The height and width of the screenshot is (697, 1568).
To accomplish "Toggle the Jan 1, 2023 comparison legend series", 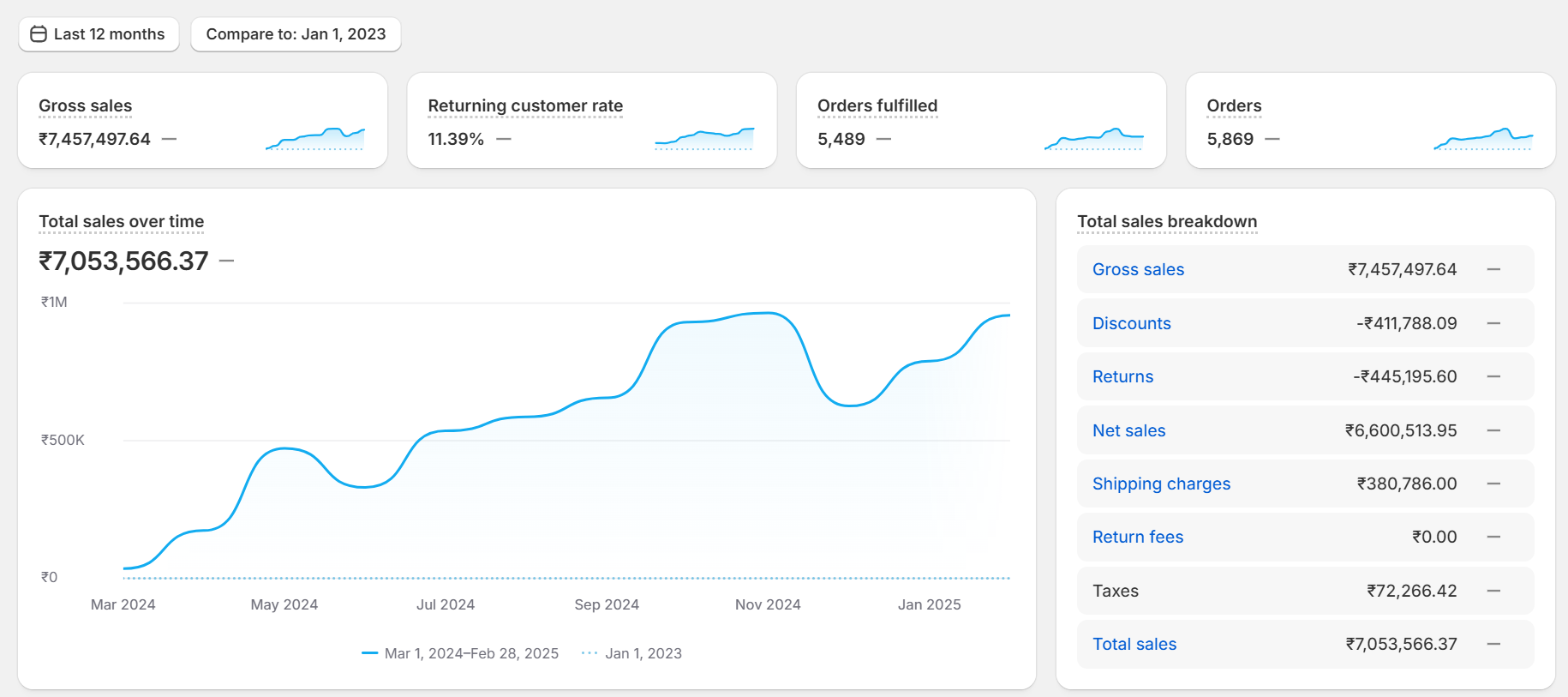I will coord(632,653).
